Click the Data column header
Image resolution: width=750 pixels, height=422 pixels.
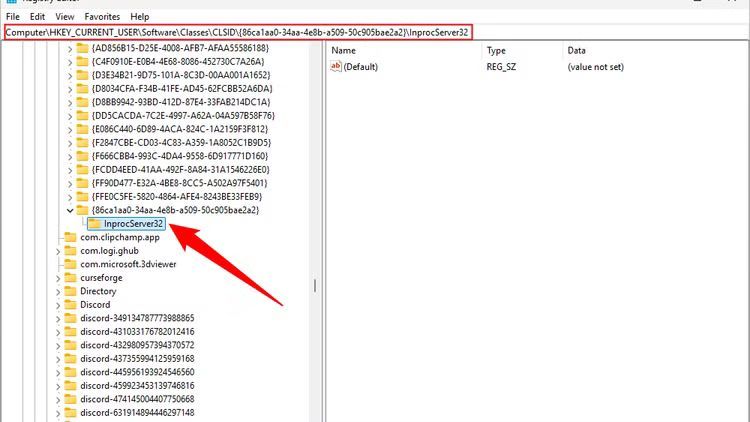pyautogui.click(x=577, y=50)
